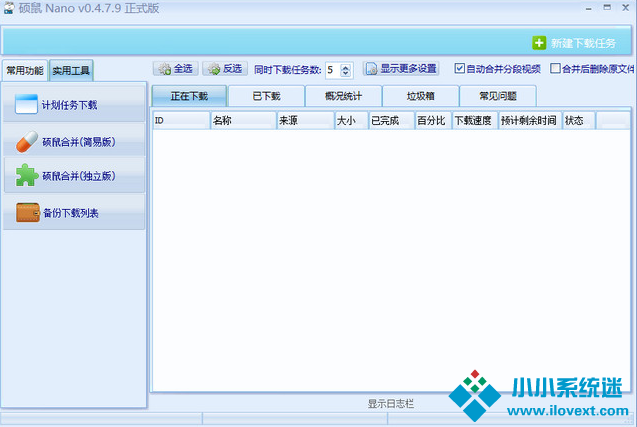Launch 硕鼠合并(简易版)
Image resolution: width=637 pixels, height=427 pixels.
tap(74, 141)
